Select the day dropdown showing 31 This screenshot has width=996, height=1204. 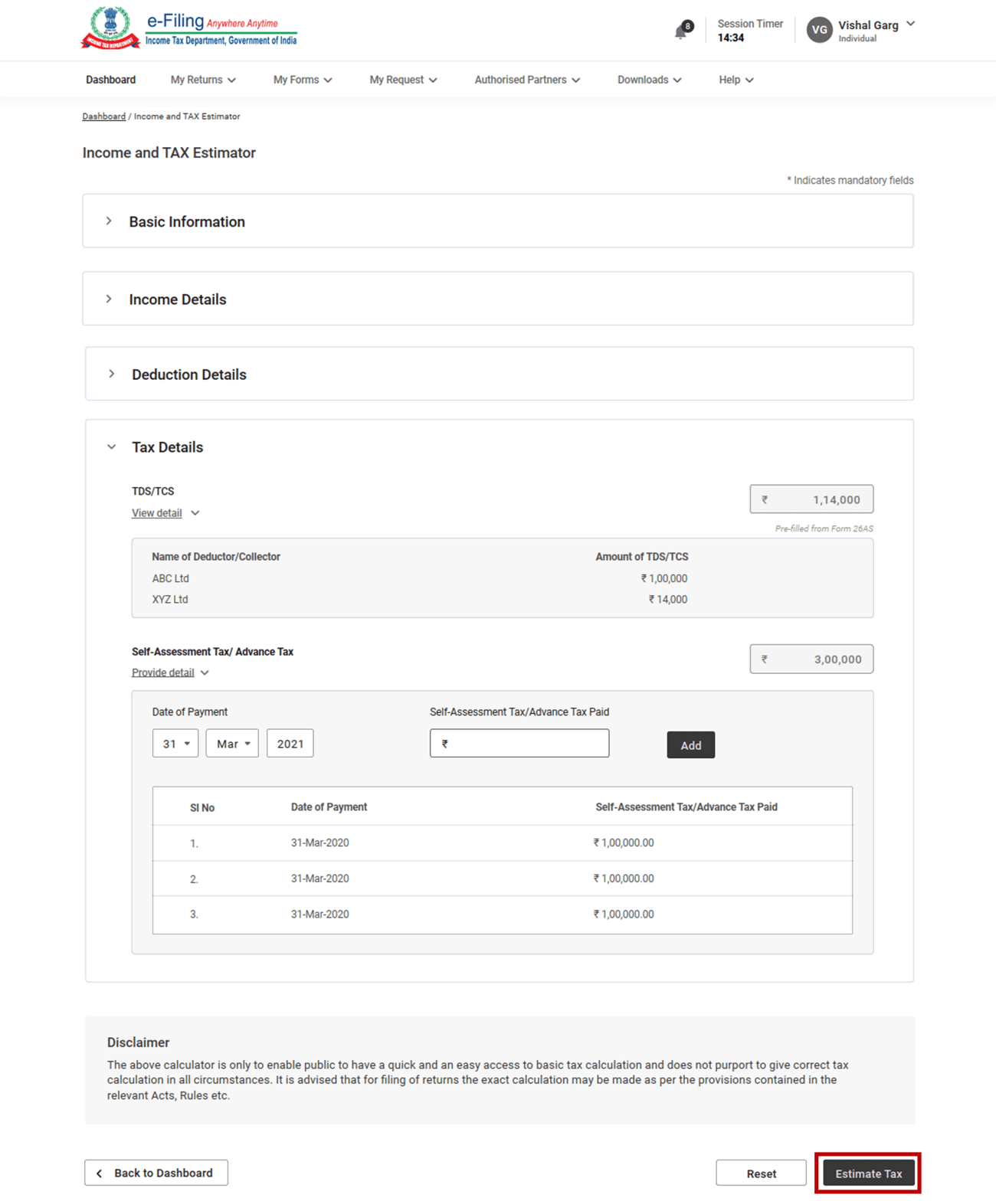(175, 744)
